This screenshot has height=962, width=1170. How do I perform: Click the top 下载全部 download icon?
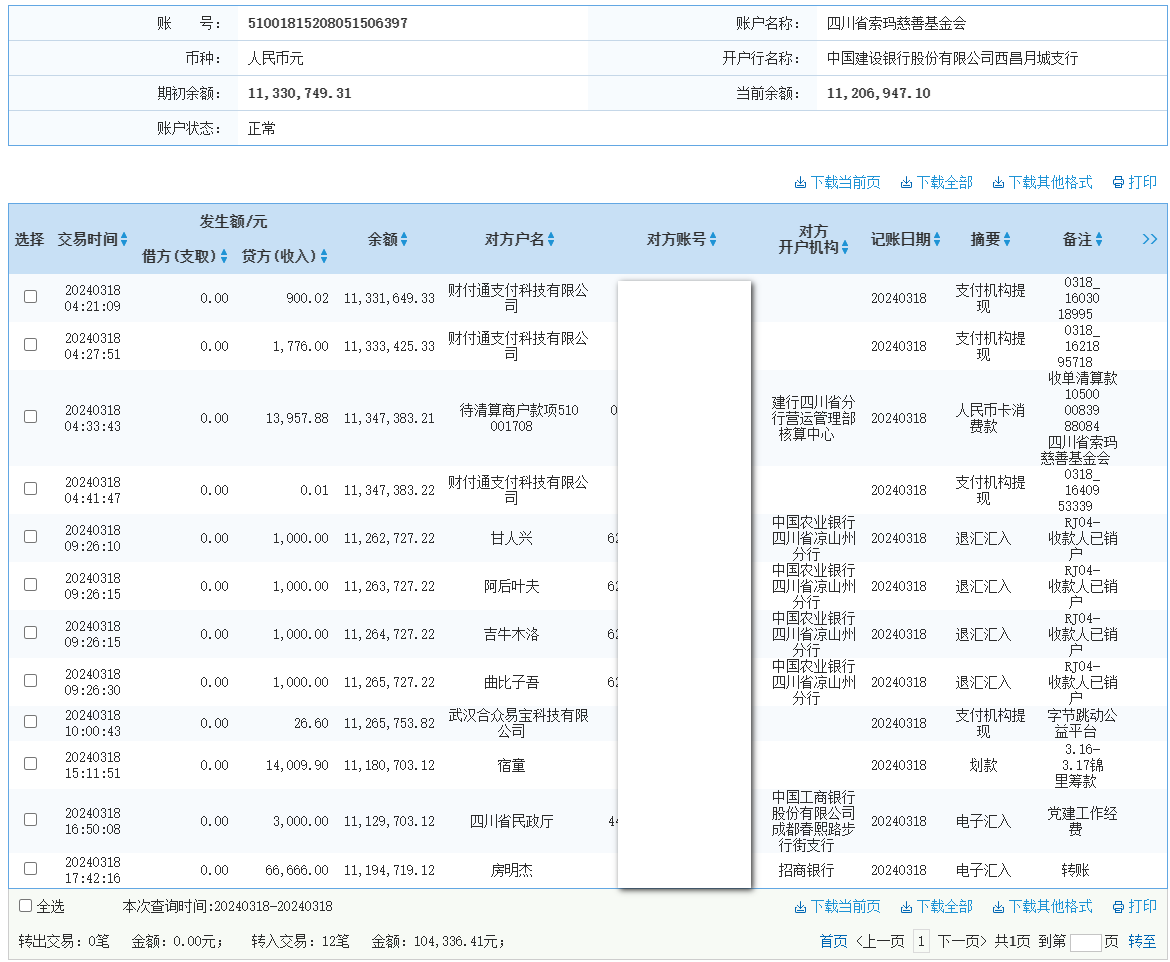click(906, 183)
